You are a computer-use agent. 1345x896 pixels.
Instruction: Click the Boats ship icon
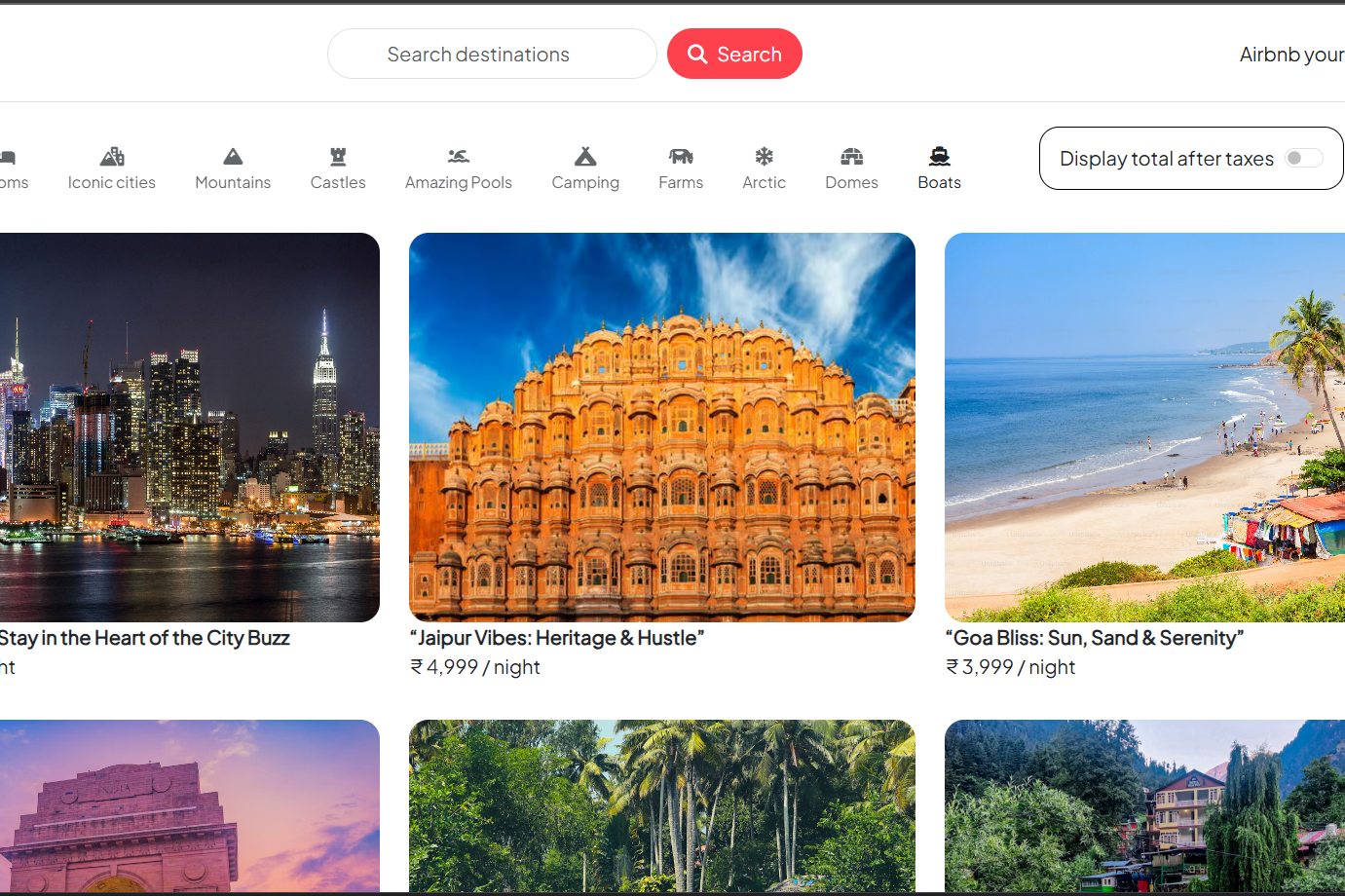tap(940, 156)
